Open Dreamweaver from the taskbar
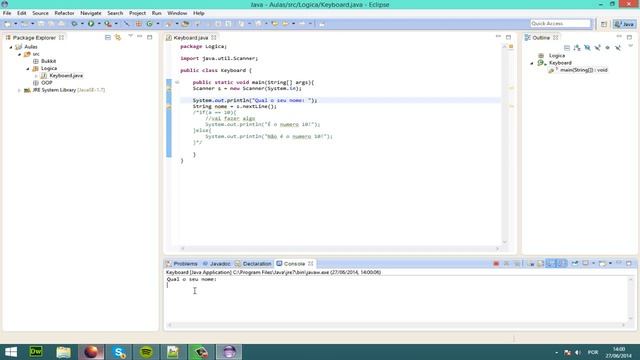The height and width of the screenshot is (360, 640). coord(36,351)
